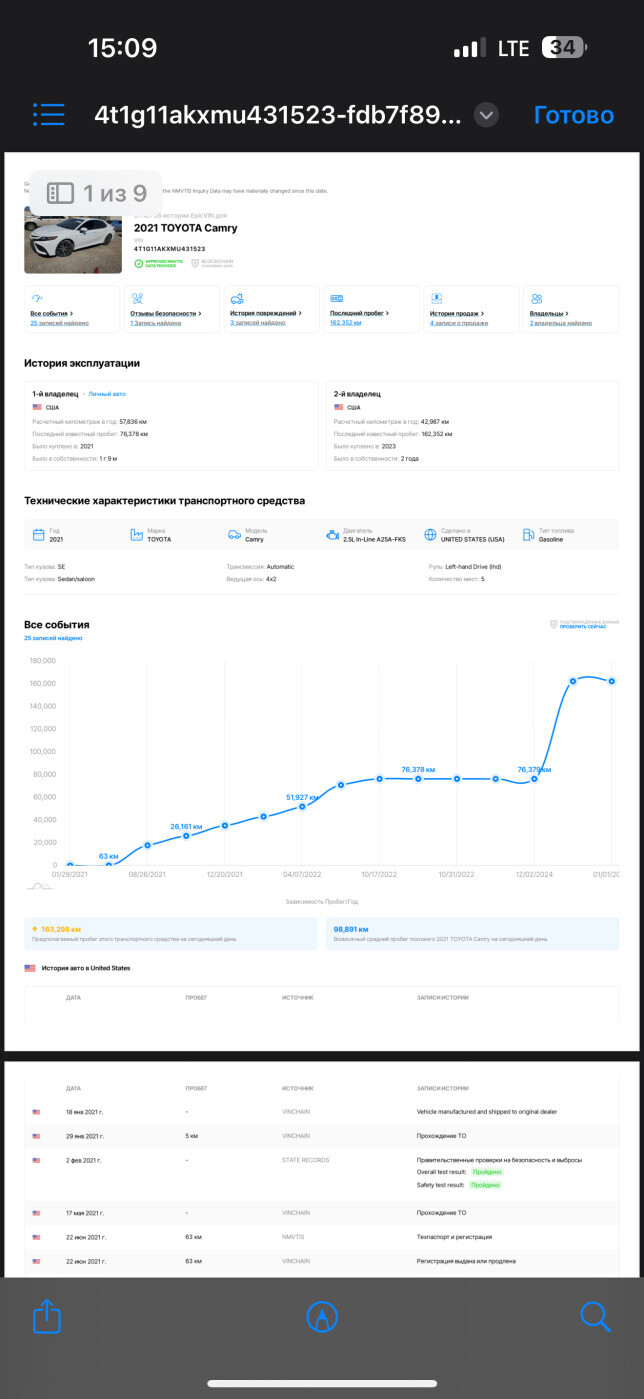
Task: Click the US flag under '2-й владелец'
Action: tap(339, 408)
